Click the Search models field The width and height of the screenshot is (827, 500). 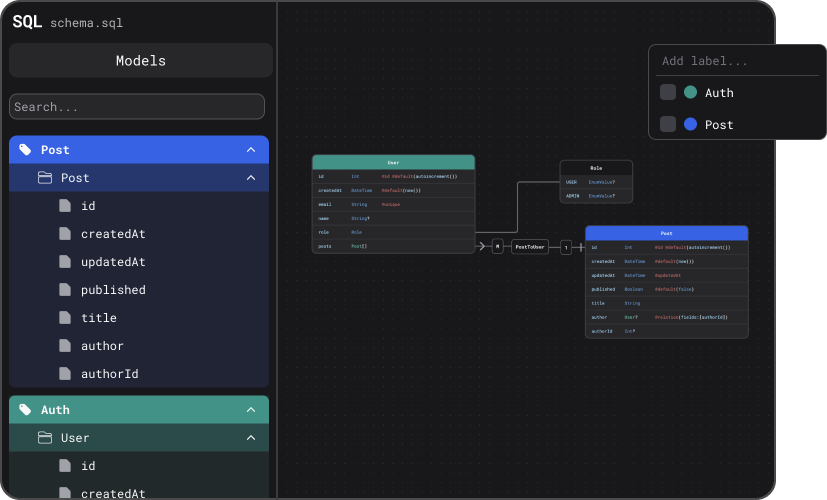click(x=137, y=107)
